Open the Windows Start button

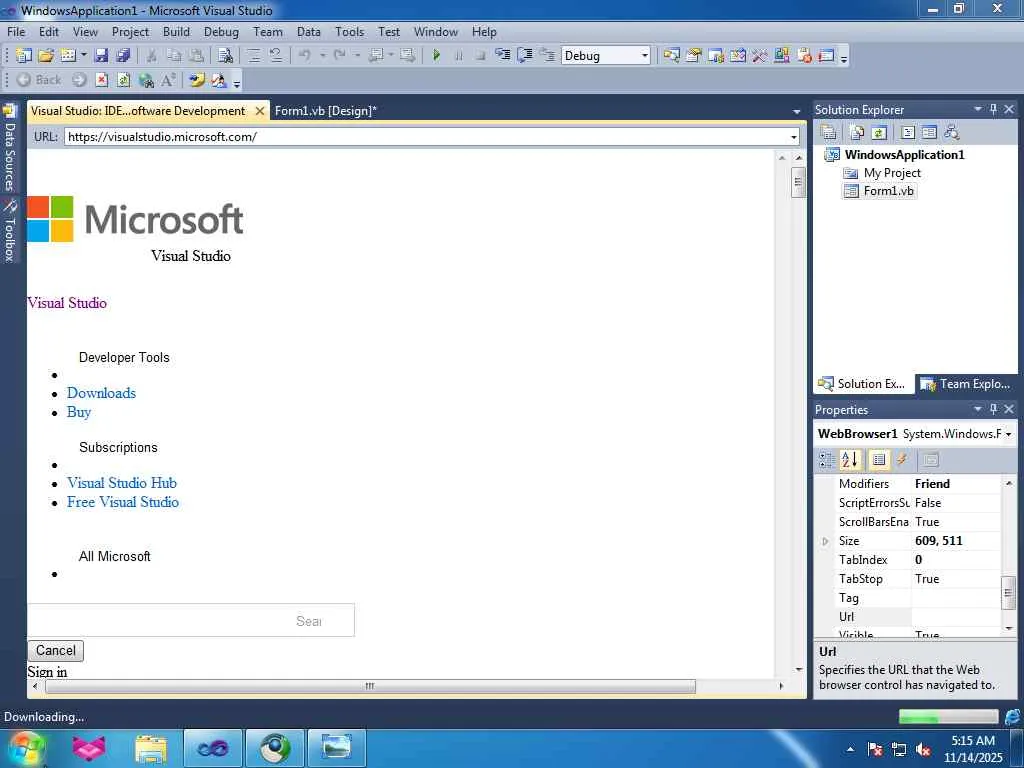coord(25,748)
